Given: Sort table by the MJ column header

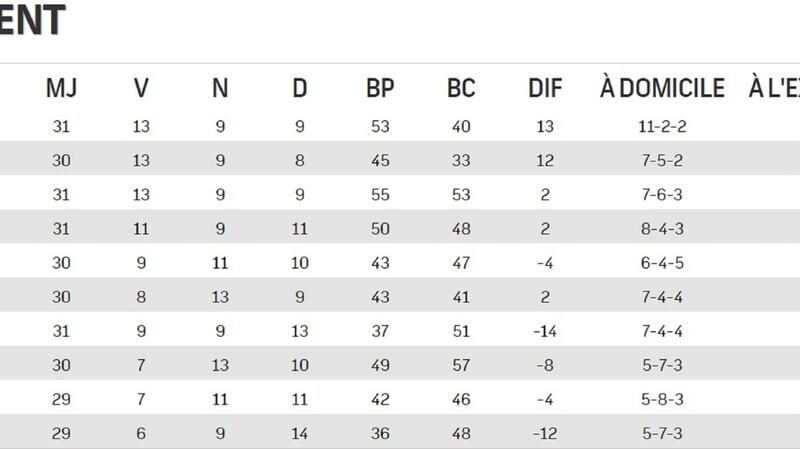Looking at the screenshot, I should point(61,88).
